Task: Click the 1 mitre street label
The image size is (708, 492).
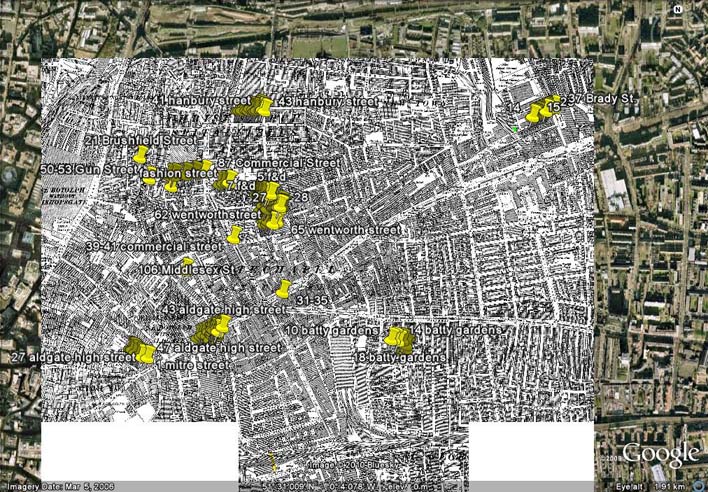Action: coord(195,366)
